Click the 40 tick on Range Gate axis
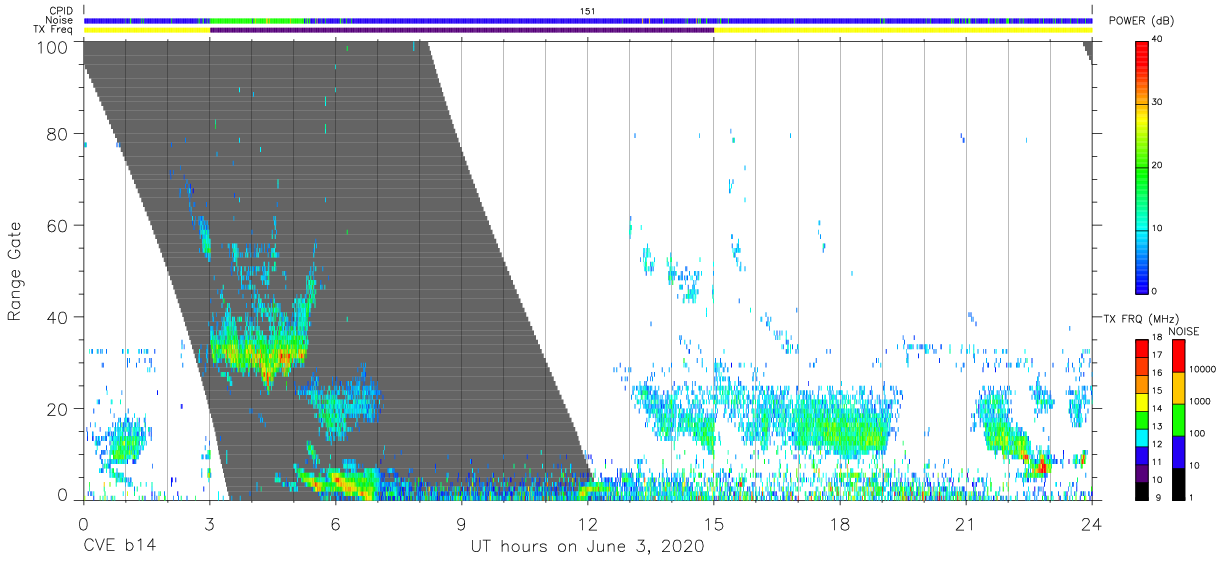 click(57, 317)
